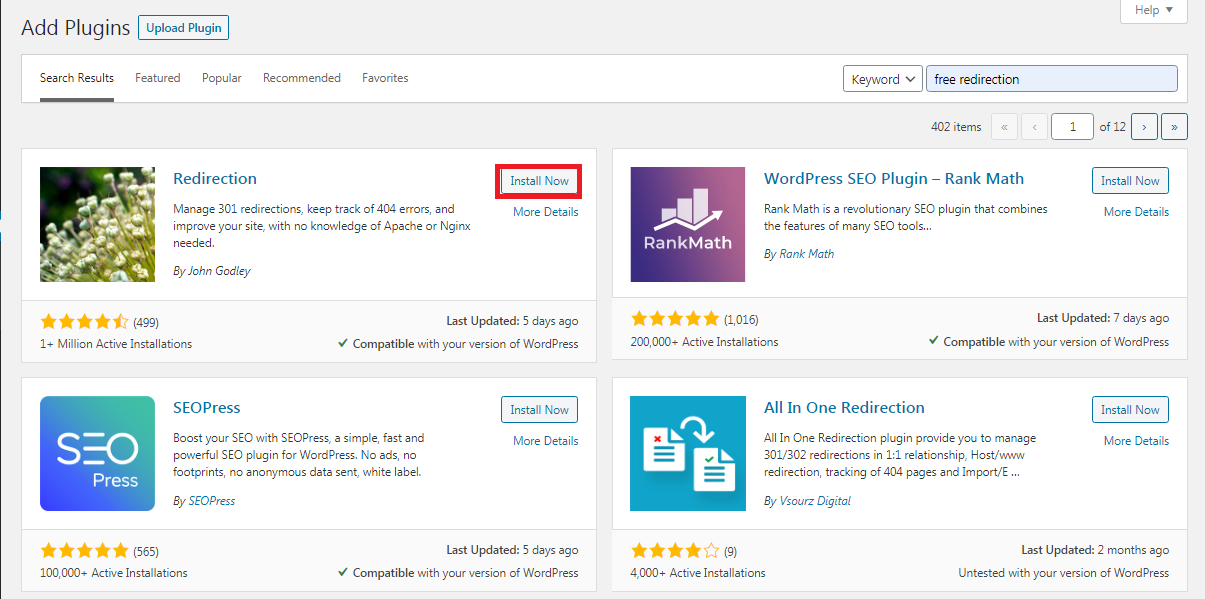Install the SEOPress plugin
The height and width of the screenshot is (599, 1205).
(x=539, y=410)
